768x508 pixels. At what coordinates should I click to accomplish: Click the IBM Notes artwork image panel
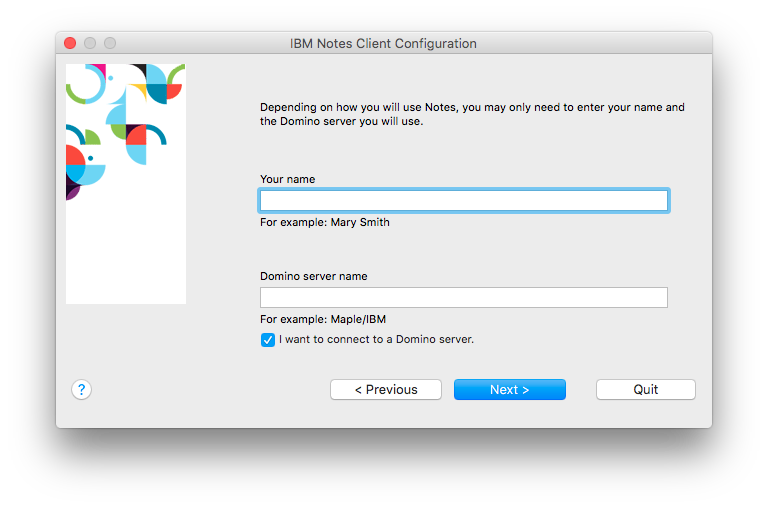126,184
